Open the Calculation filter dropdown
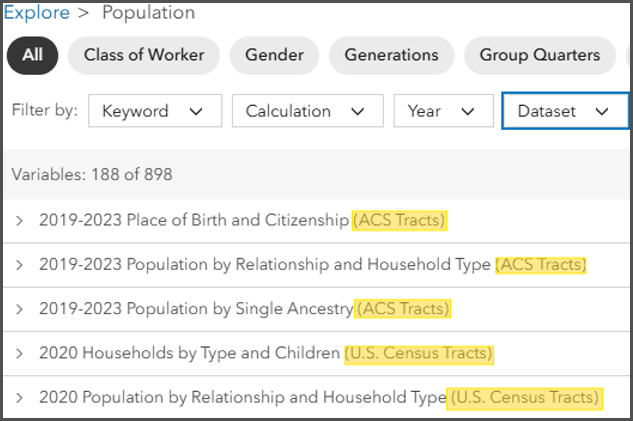Screen dimensions: 633x421 coord(308,111)
